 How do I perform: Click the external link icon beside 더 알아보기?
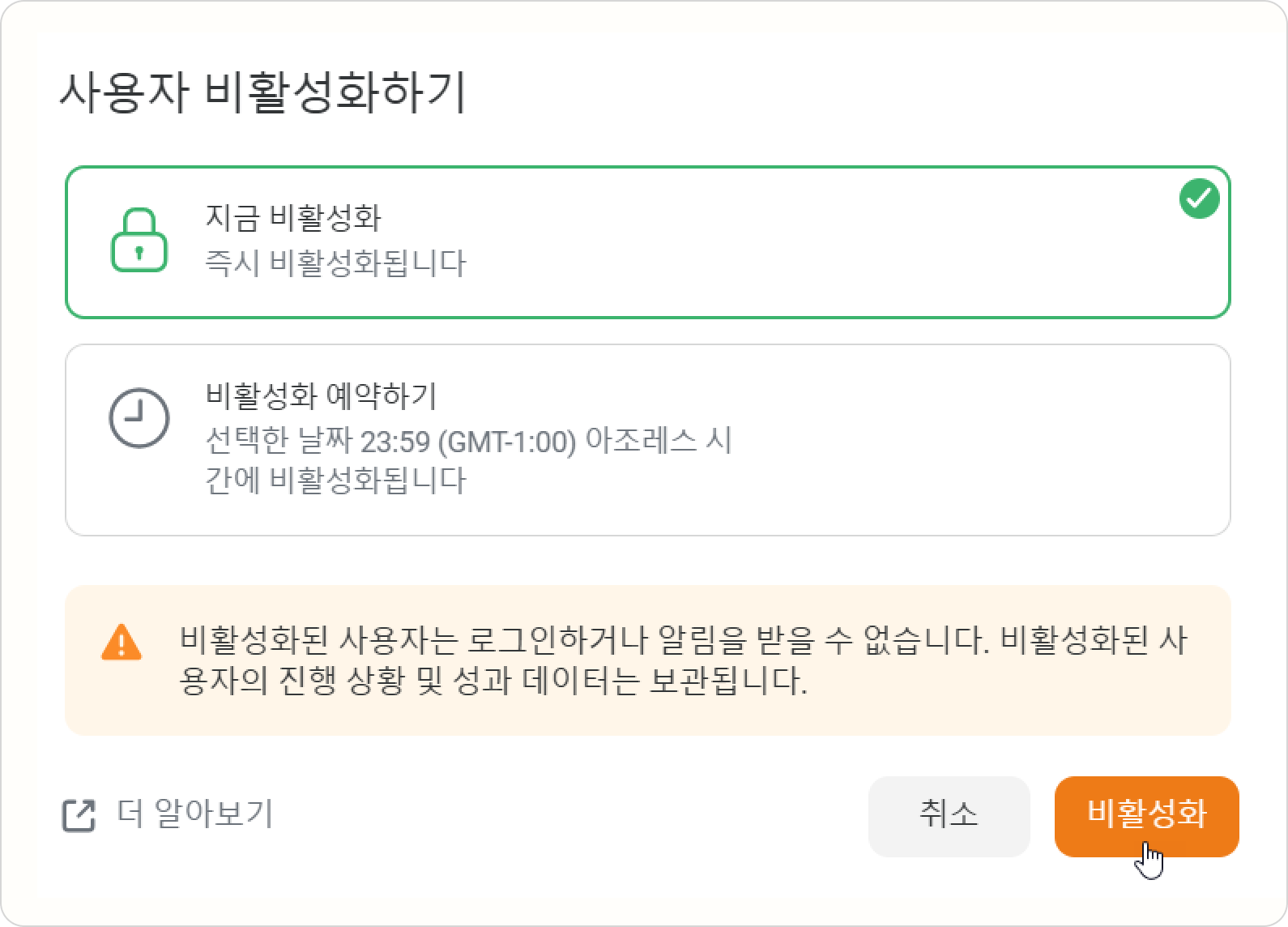point(79,815)
